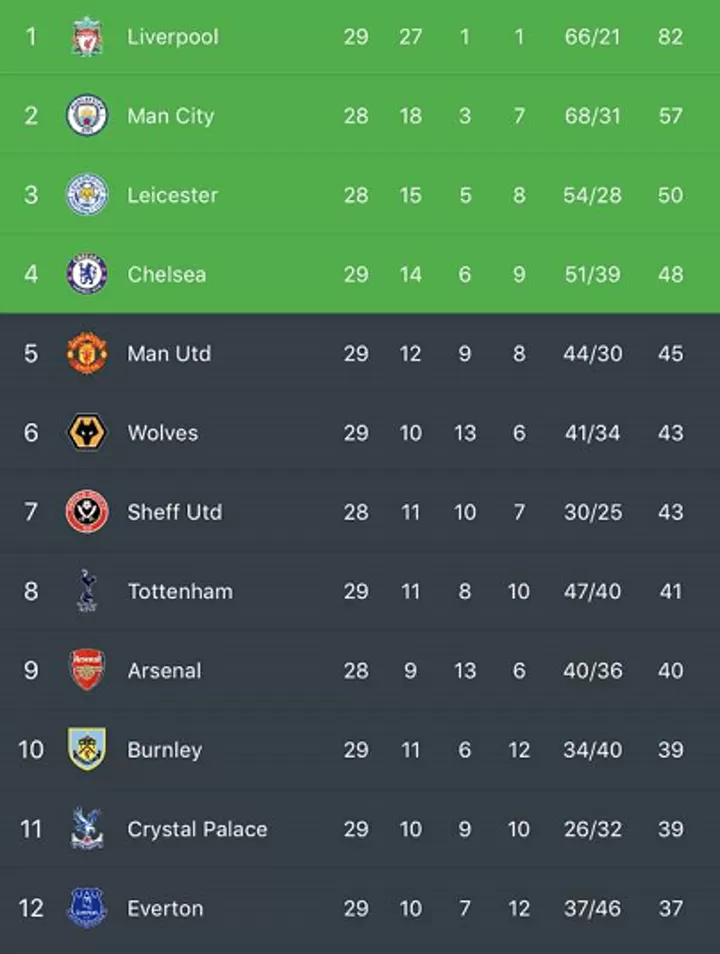Tap the Man Utd red crest
This screenshot has width=720, height=954.
click(x=87, y=353)
